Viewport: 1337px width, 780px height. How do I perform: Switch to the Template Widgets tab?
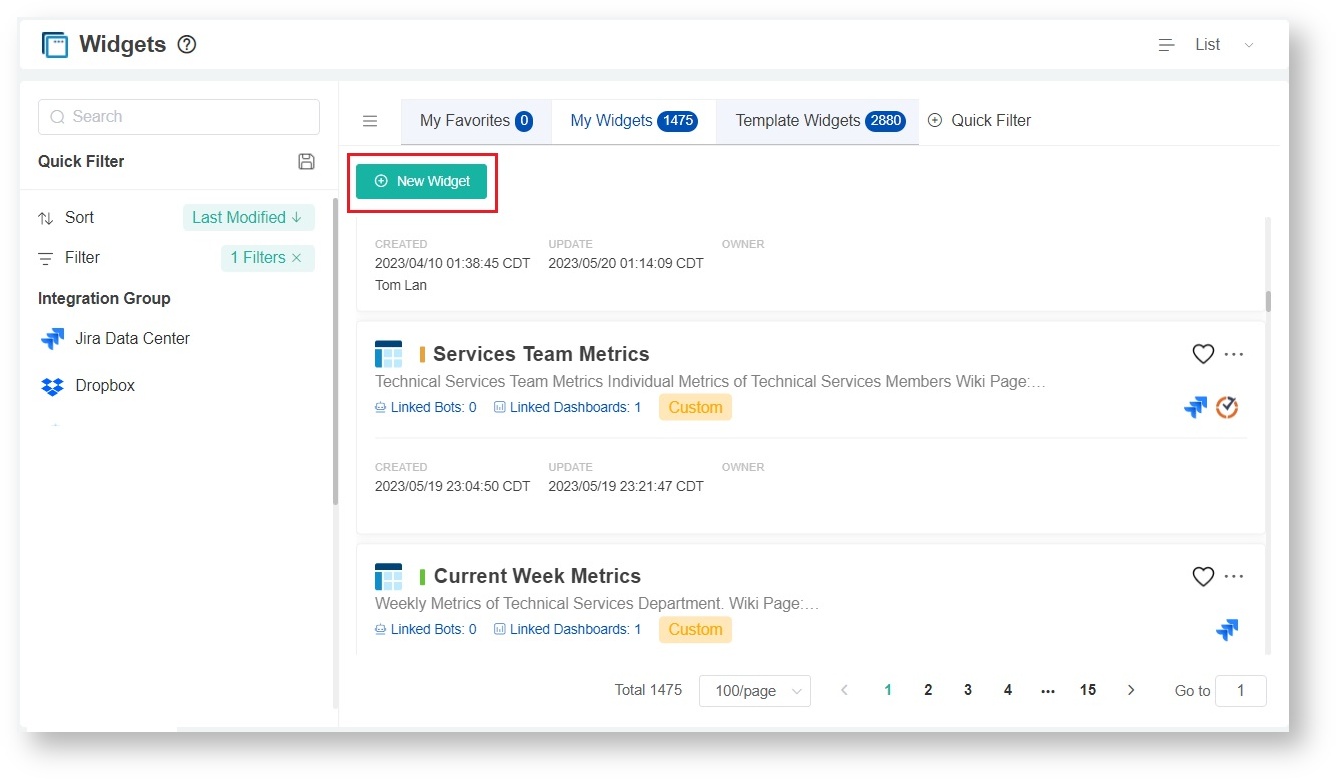[818, 121]
